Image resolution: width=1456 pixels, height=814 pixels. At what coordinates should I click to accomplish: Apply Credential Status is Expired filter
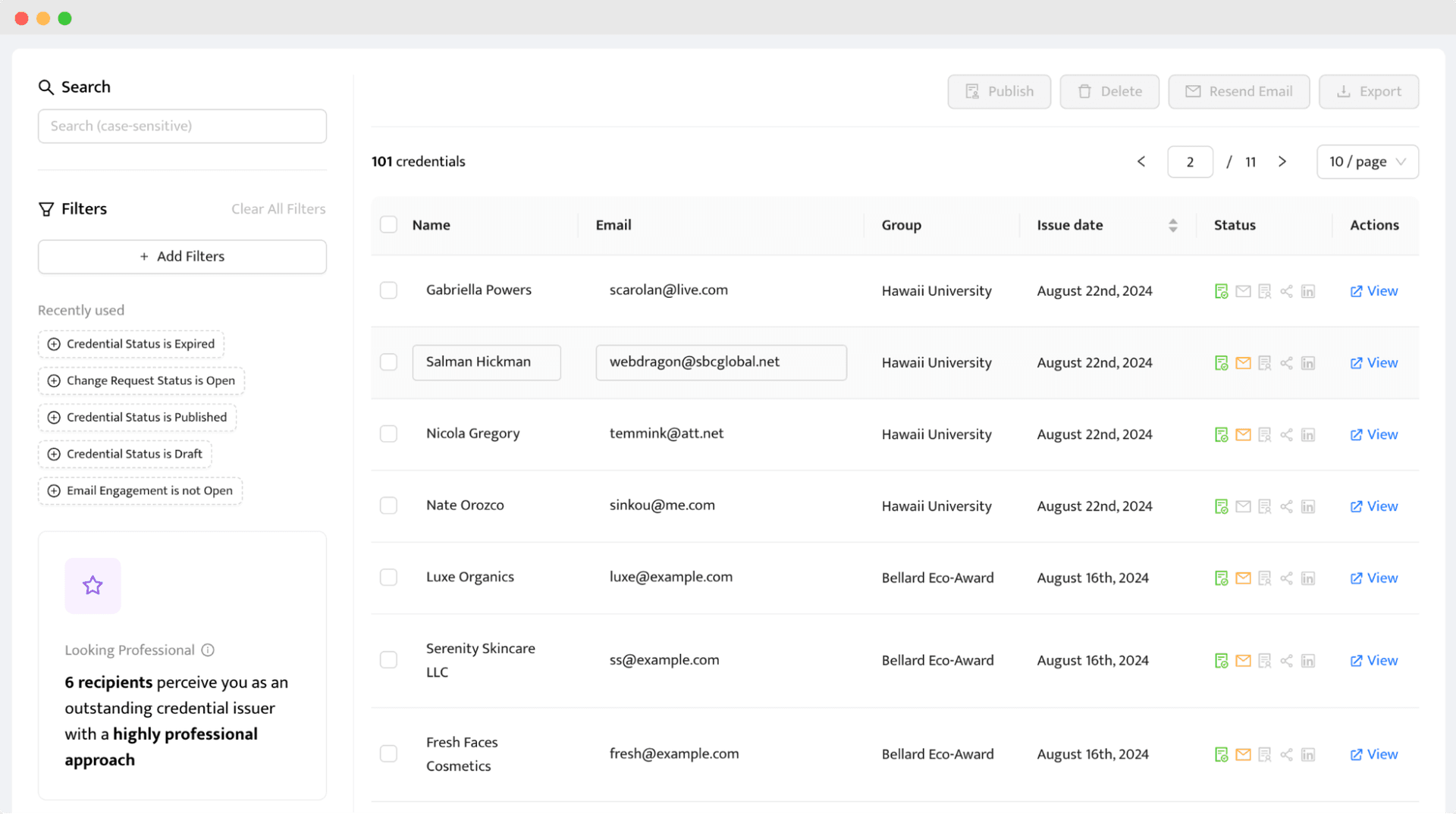131,344
